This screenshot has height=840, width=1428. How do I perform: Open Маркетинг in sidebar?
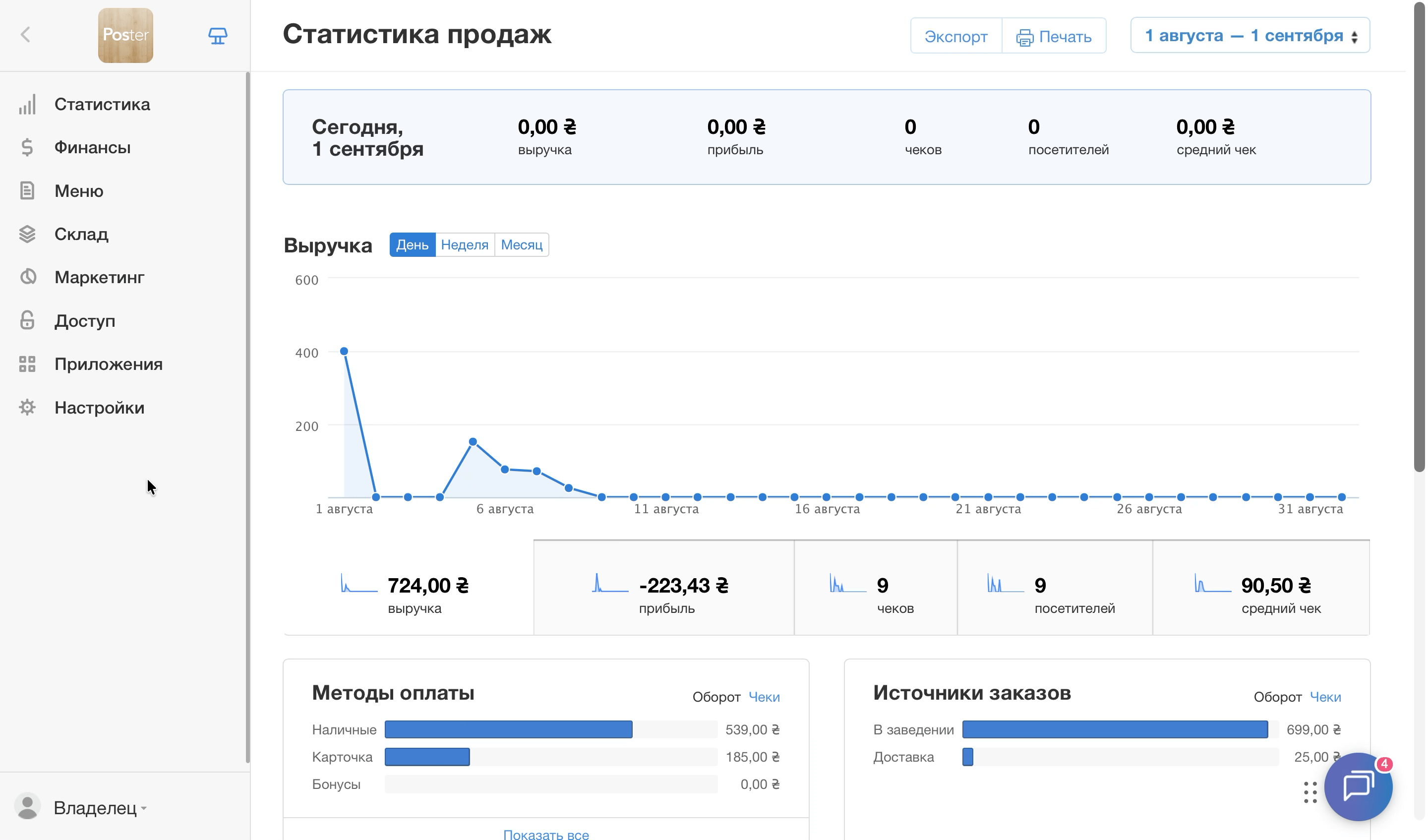point(99,277)
